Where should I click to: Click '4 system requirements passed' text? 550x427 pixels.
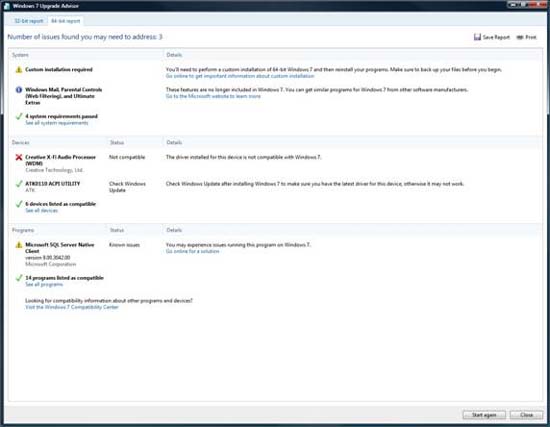61,116
